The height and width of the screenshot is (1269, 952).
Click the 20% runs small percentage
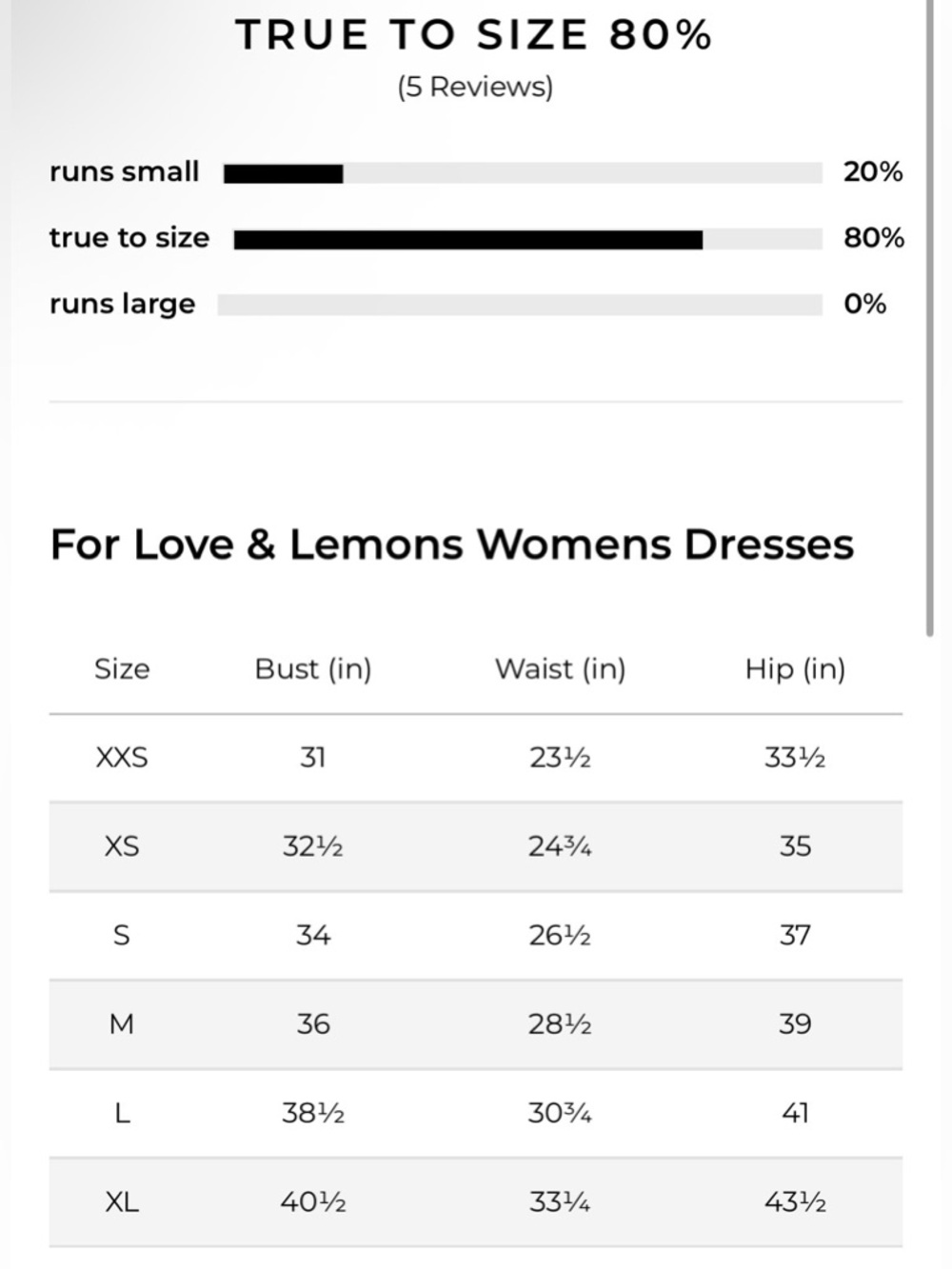click(873, 172)
